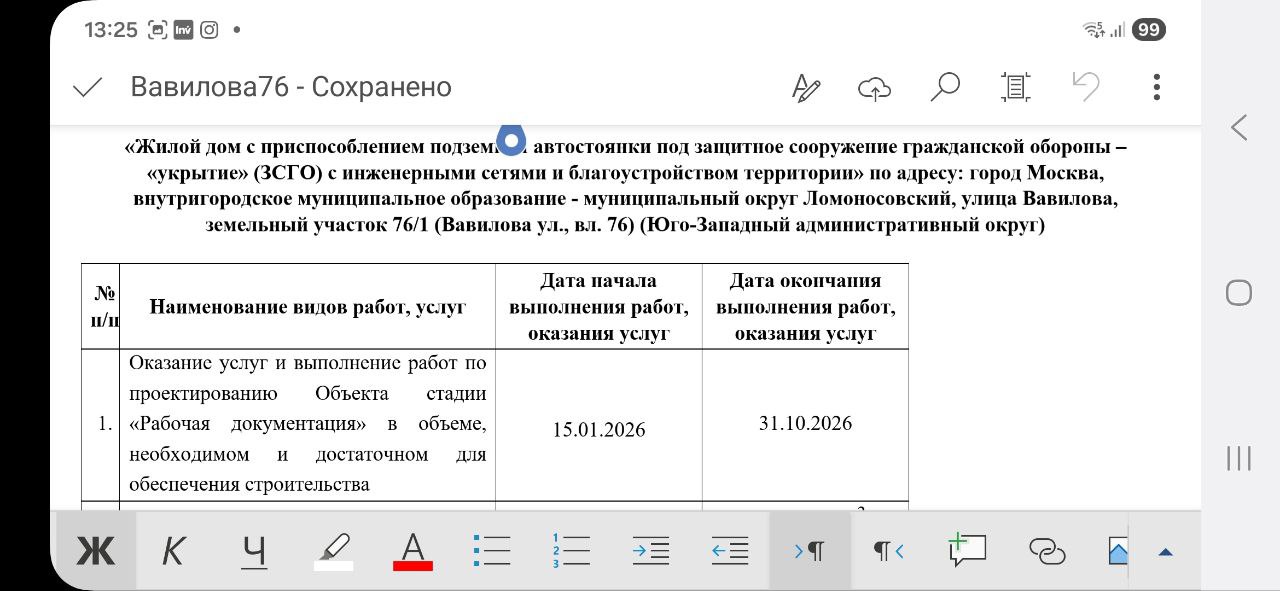Open Android recent apps button
This screenshot has width=1280, height=591.
point(1239,458)
